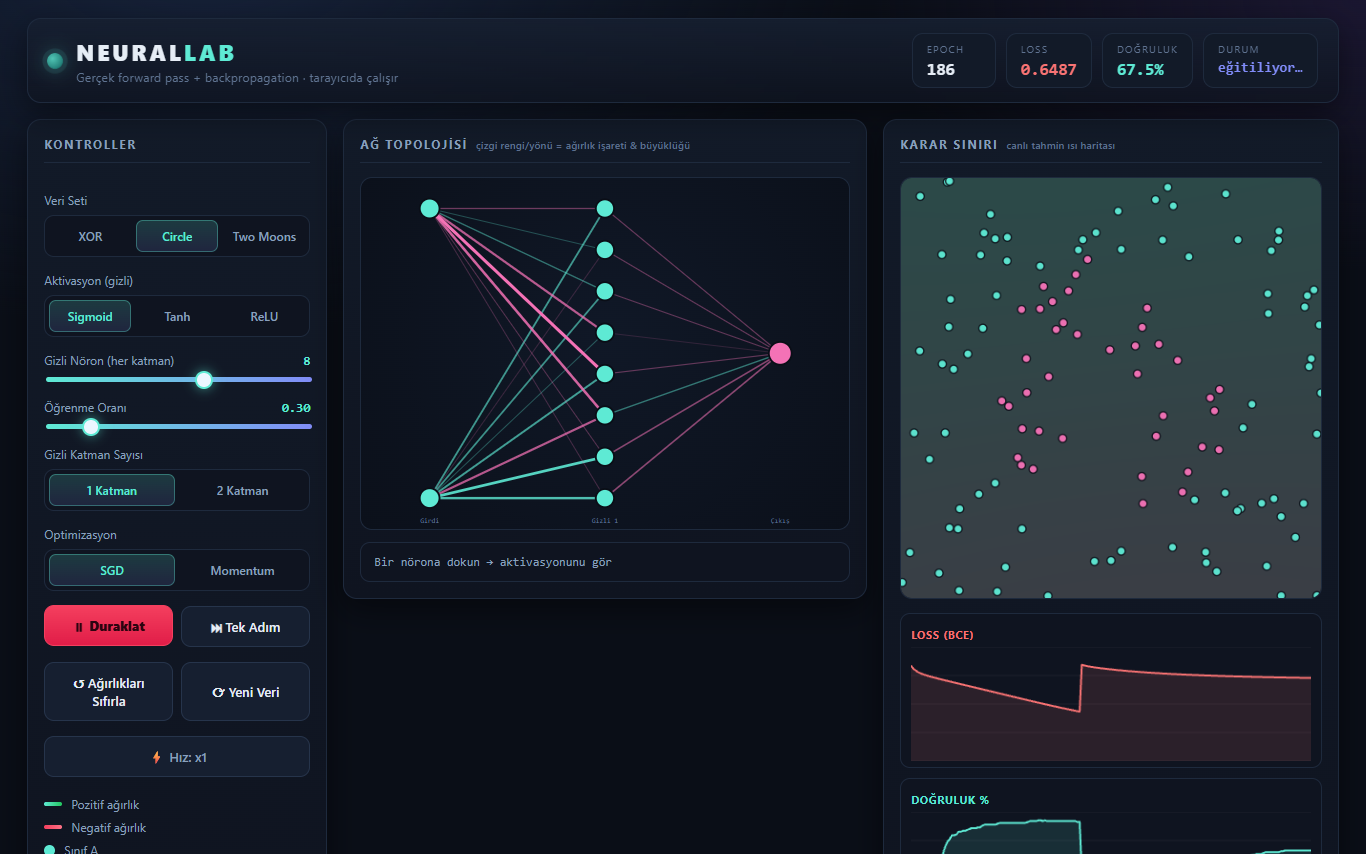
Task: Generate new data with Yeni Veri
Action: pyautogui.click(x=245, y=692)
